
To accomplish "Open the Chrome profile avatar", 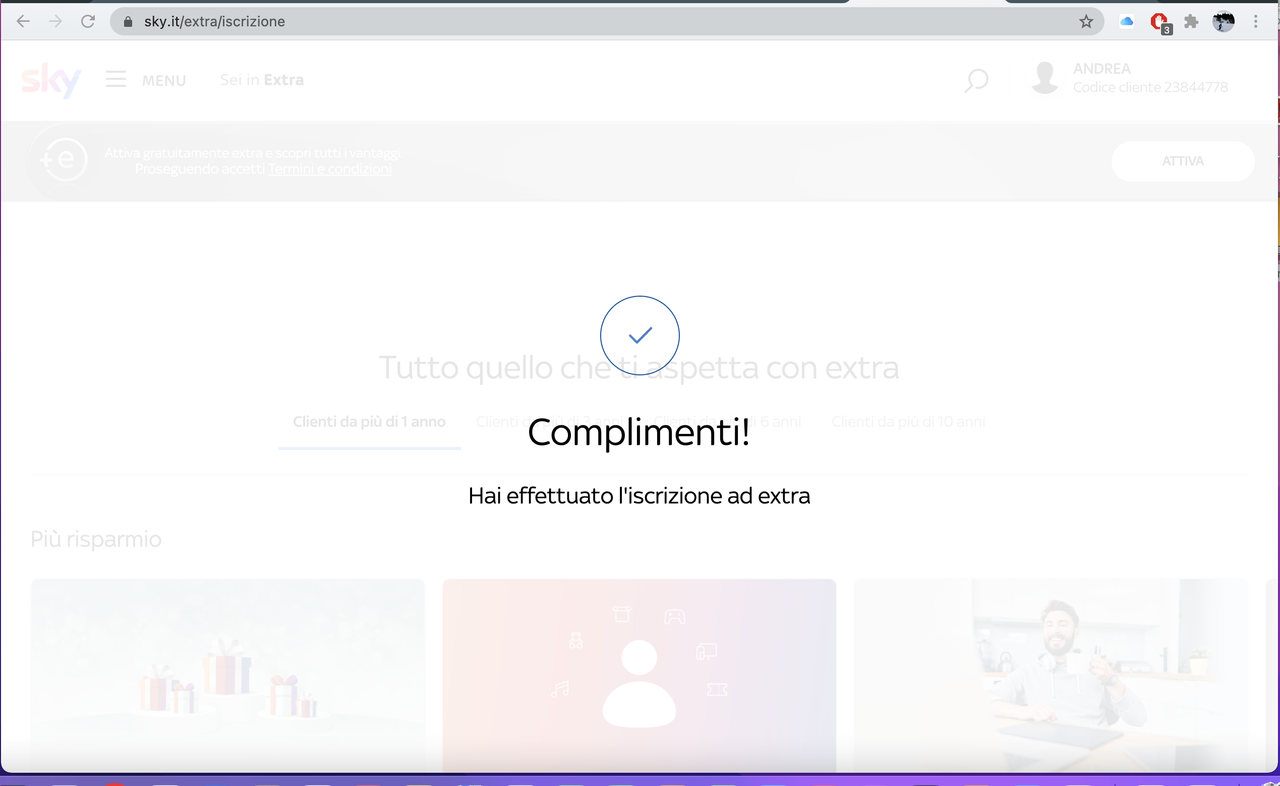I will [1224, 21].
